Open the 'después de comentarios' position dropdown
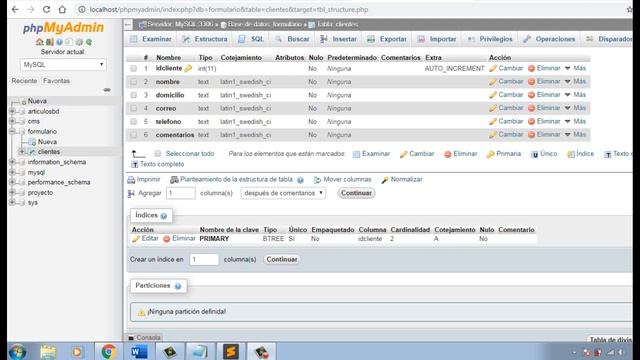 pyautogui.click(x=283, y=193)
